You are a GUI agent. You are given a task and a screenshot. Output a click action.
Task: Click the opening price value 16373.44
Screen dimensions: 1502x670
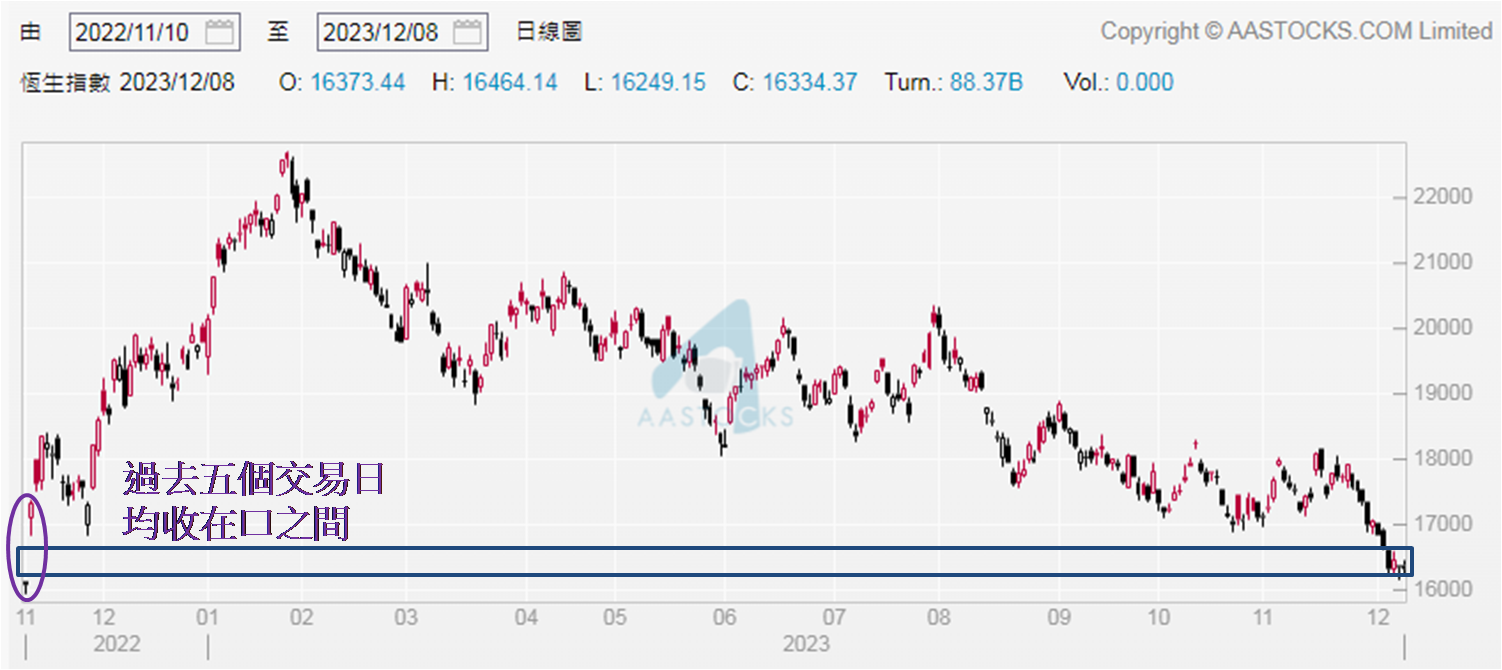357,83
